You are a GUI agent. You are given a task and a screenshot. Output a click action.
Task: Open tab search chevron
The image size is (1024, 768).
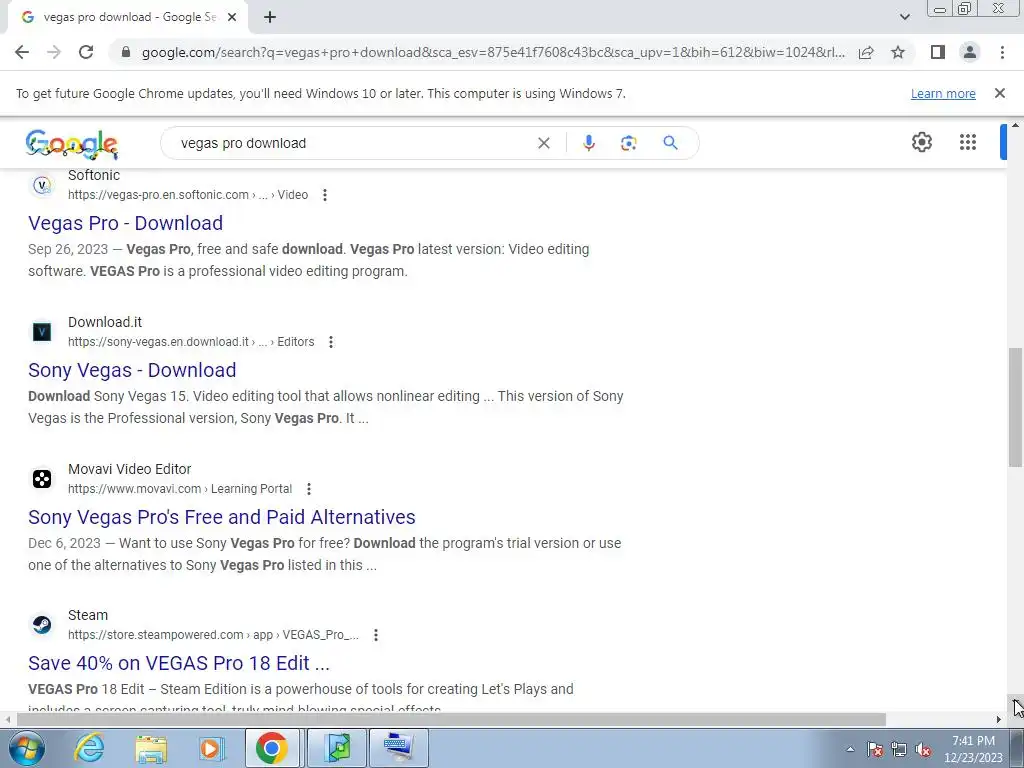coord(904,17)
